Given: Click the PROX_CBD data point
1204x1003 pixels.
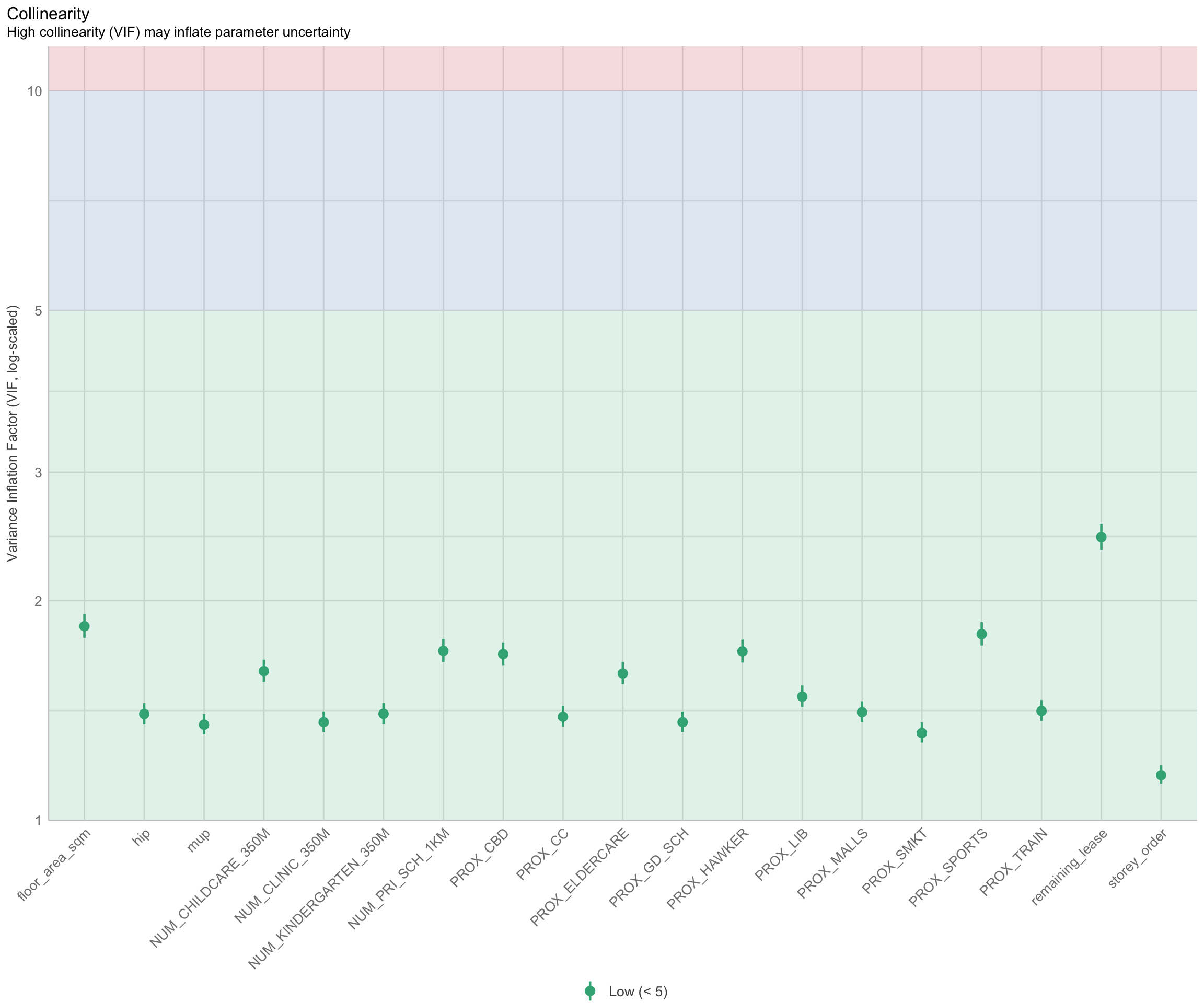Looking at the screenshot, I should tap(503, 654).
